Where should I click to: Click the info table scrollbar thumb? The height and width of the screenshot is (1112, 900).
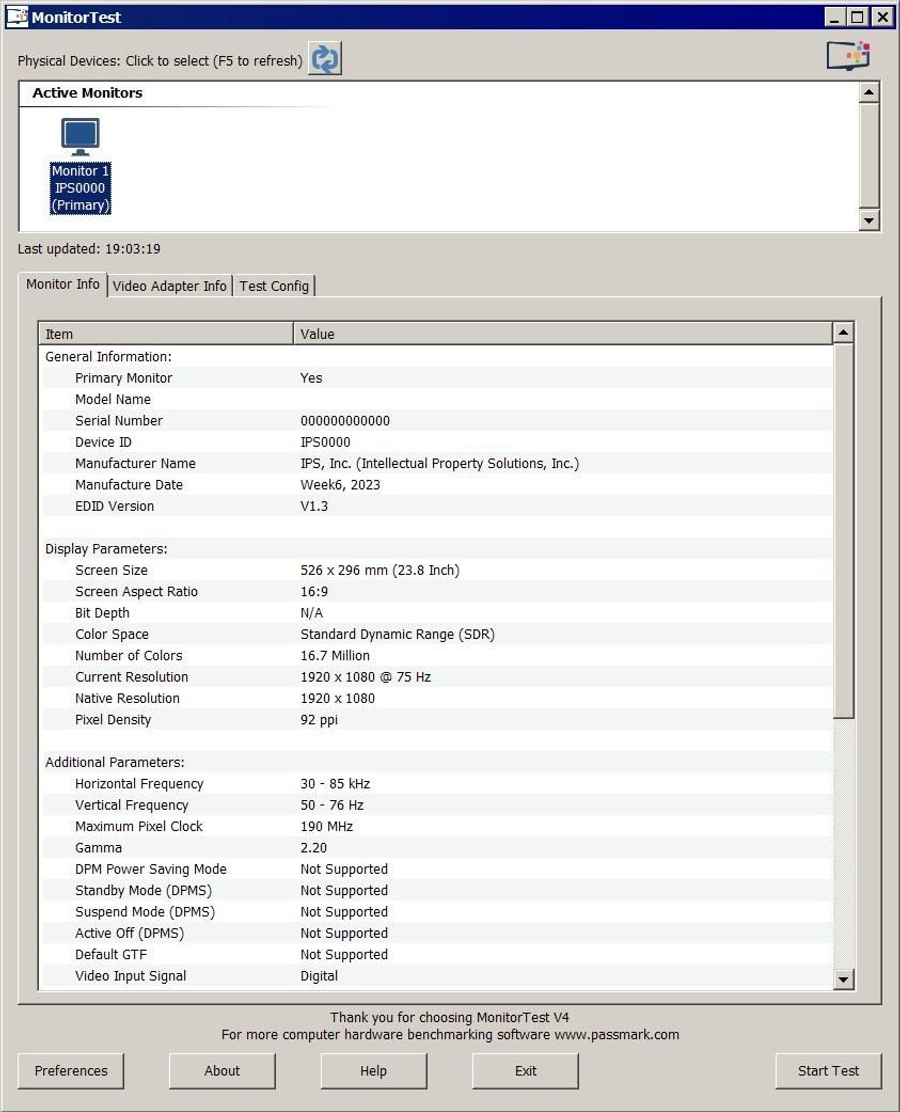[x=843, y=530]
